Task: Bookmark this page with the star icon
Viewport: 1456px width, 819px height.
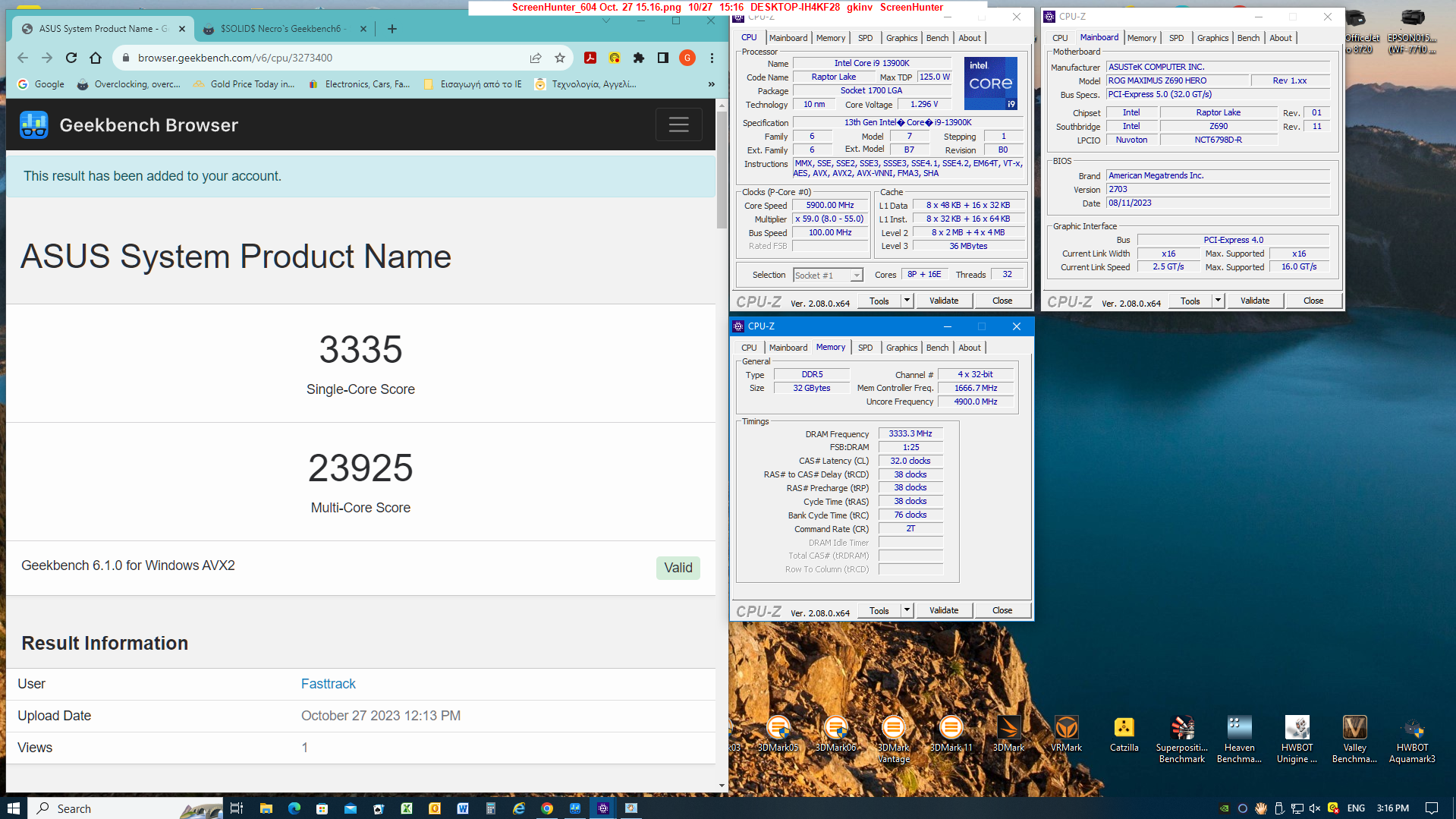Action: pyautogui.click(x=560, y=58)
